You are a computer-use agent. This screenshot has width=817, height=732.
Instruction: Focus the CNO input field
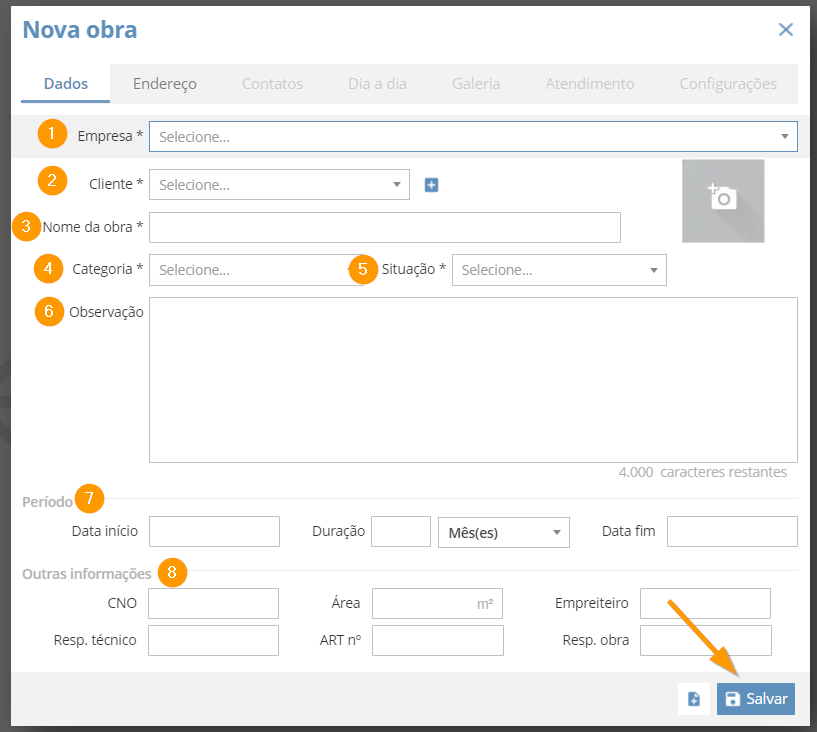(213, 603)
